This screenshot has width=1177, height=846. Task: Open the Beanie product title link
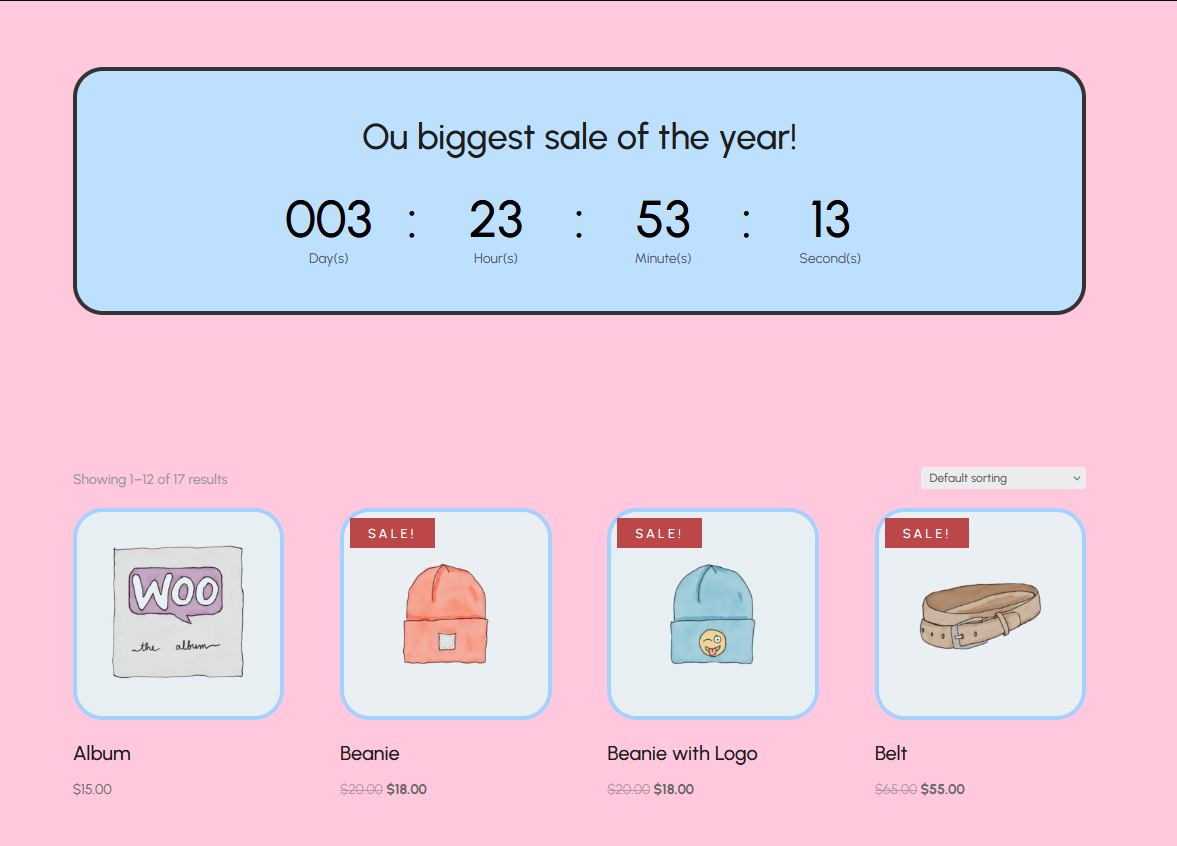[369, 753]
